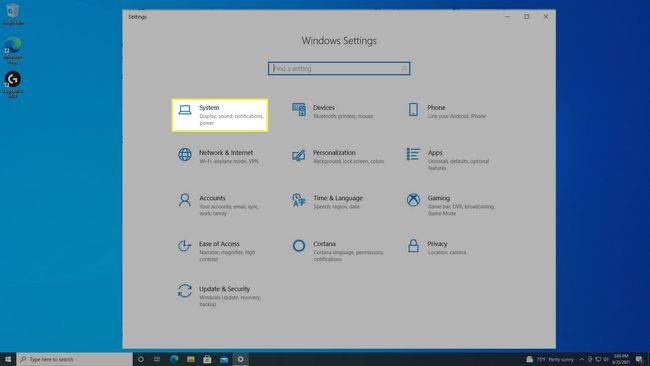Open Microsoft Store from the taskbar
Image resolution: width=650 pixels, height=366 pixels.
207,359
